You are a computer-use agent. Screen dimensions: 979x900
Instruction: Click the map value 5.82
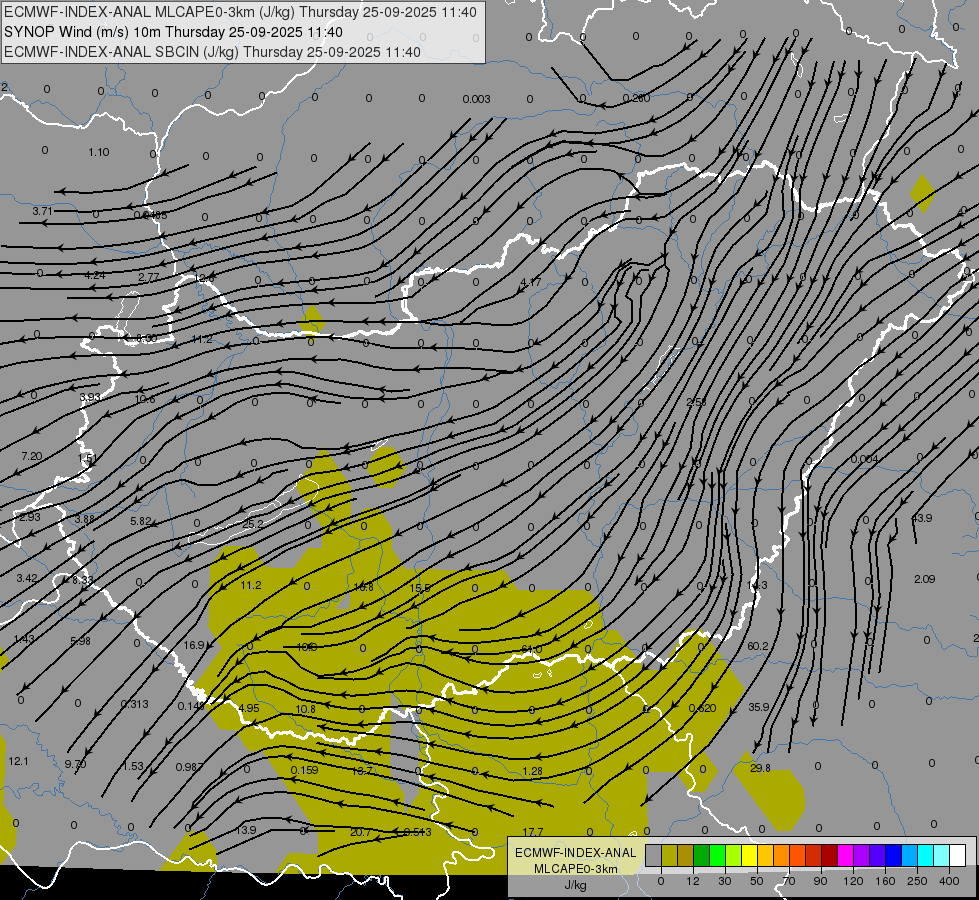point(140,521)
